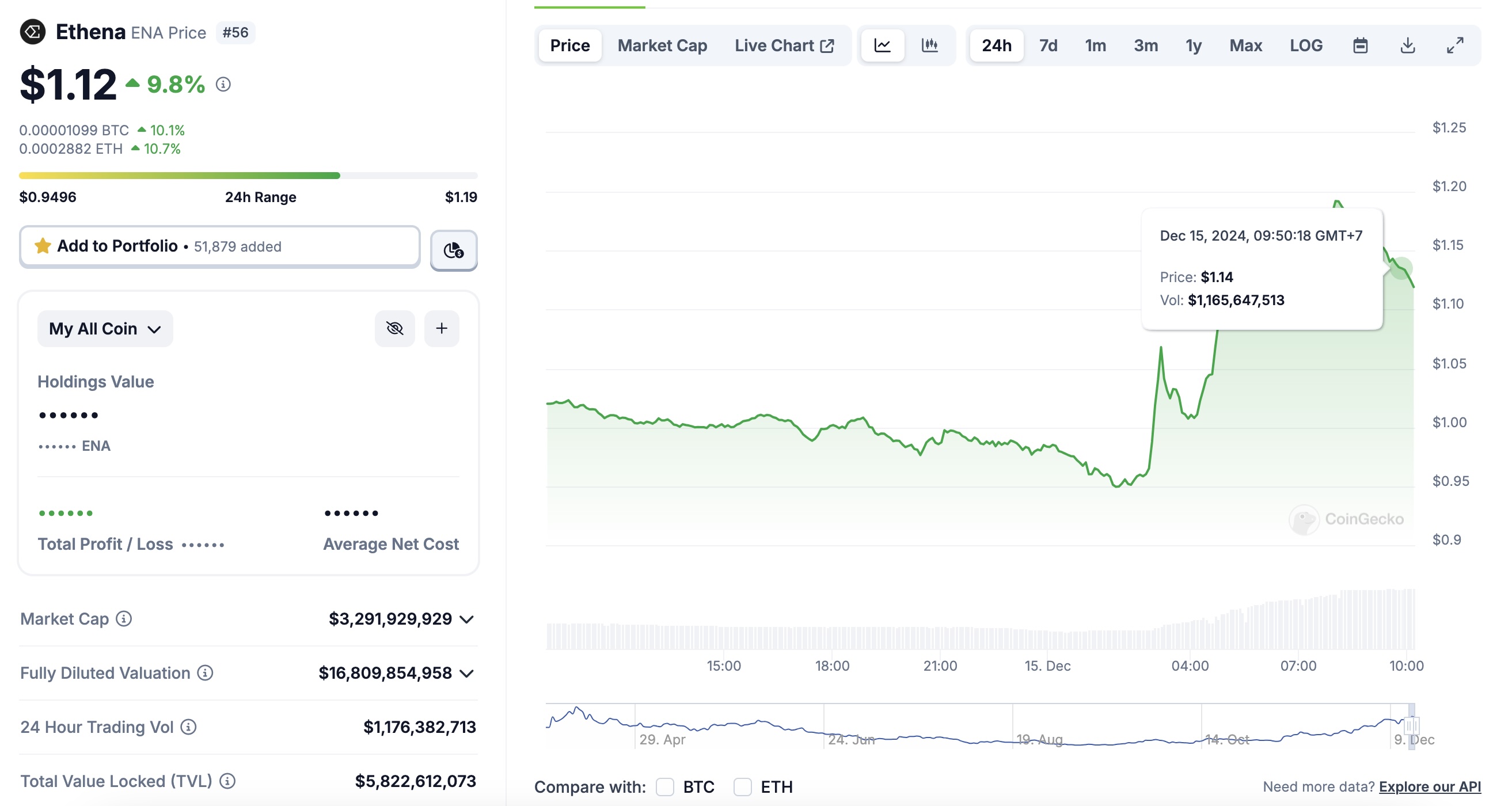The height and width of the screenshot is (806, 1512).
Task: Open the Explore our API link
Action: tap(1430, 786)
